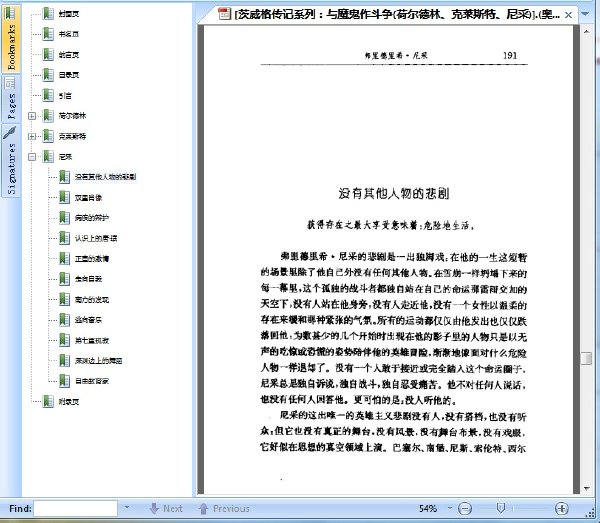Jump to bookmark 认识上的唐璜
The image size is (600, 523).
96,238
